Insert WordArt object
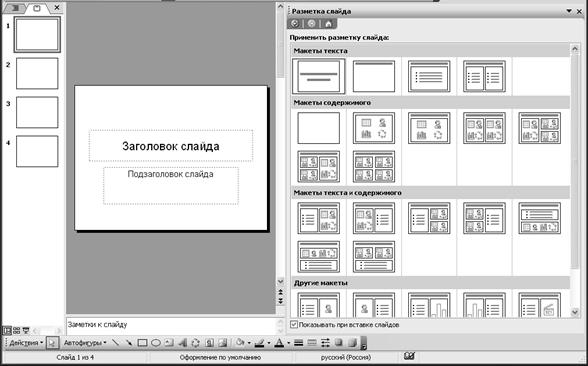 coord(182,343)
